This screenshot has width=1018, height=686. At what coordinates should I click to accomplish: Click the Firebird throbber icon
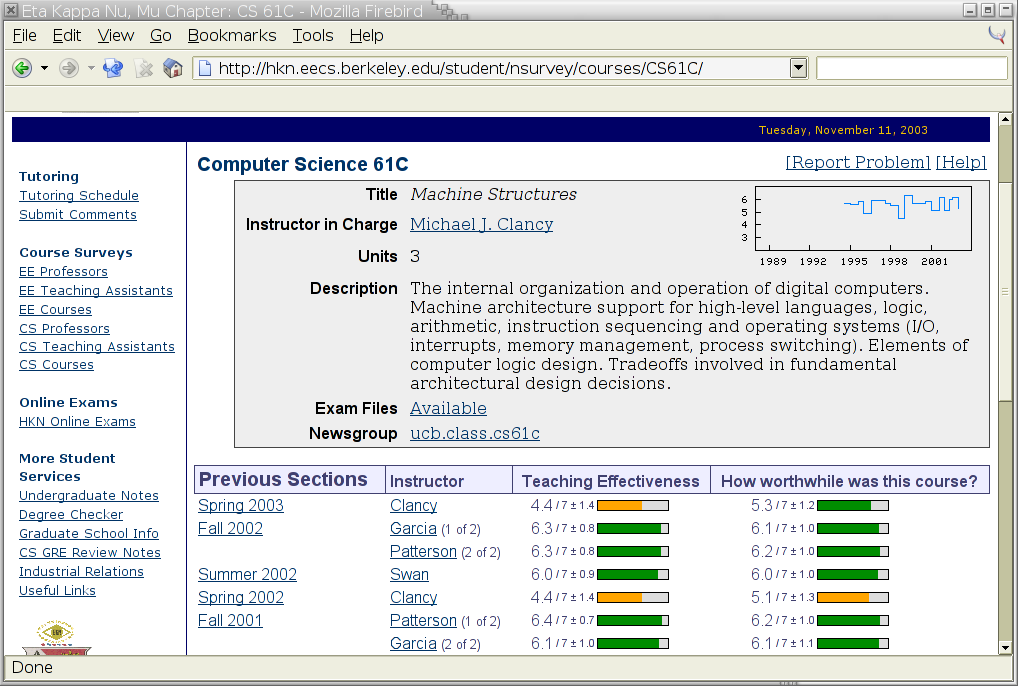[x=996, y=35]
